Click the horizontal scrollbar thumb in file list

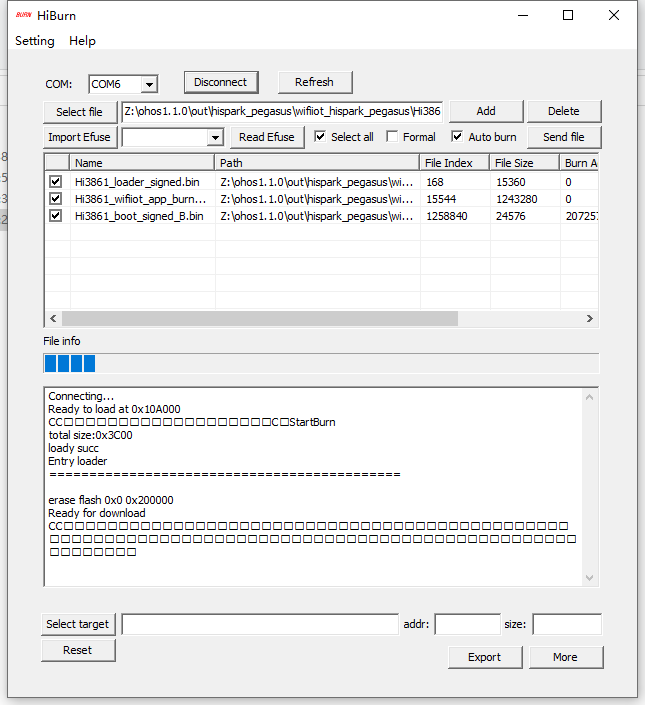click(x=260, y=318)
